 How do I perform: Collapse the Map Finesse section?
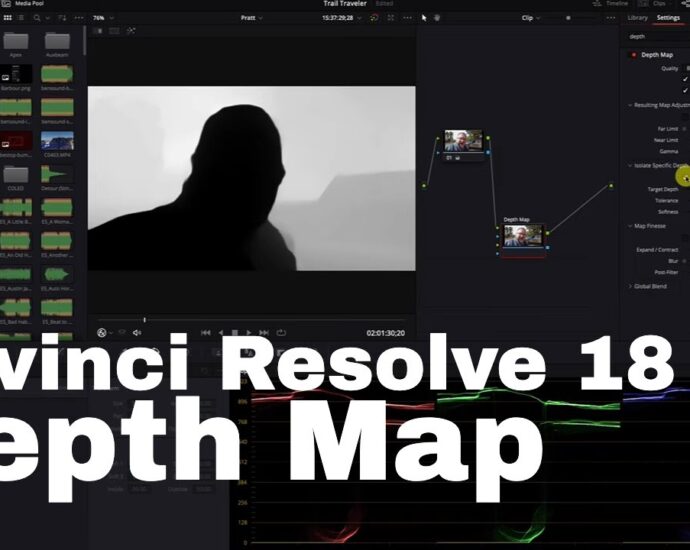(630, 225)
